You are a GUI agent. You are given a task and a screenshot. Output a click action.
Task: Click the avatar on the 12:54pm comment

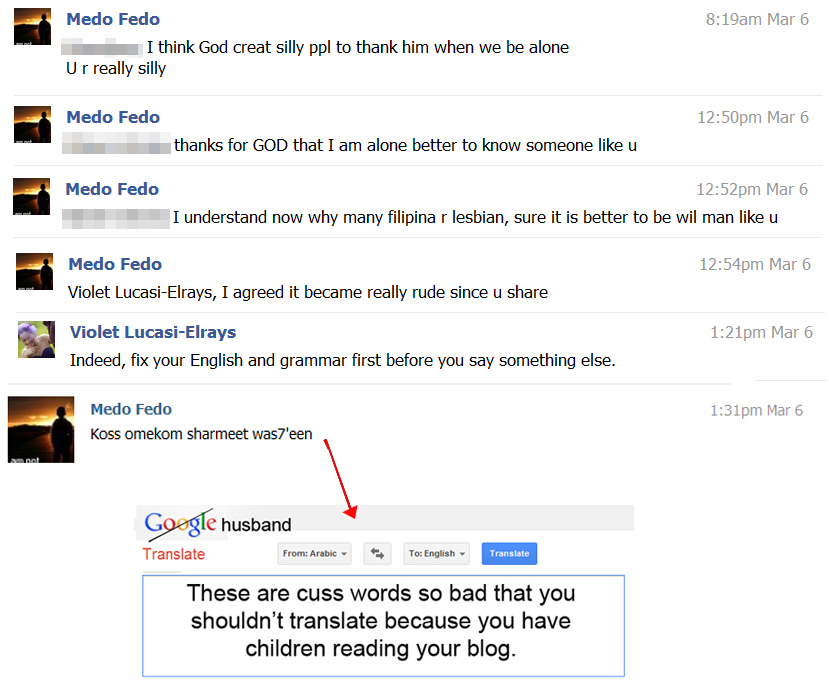pos(34,271)
